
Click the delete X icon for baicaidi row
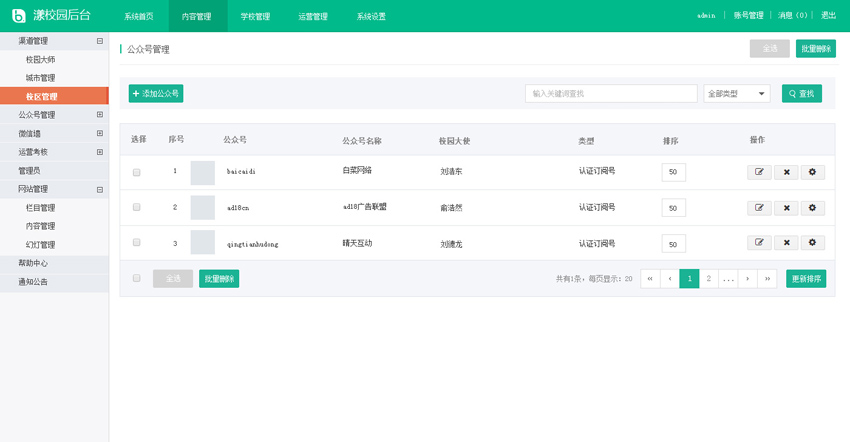coord(786,172)
